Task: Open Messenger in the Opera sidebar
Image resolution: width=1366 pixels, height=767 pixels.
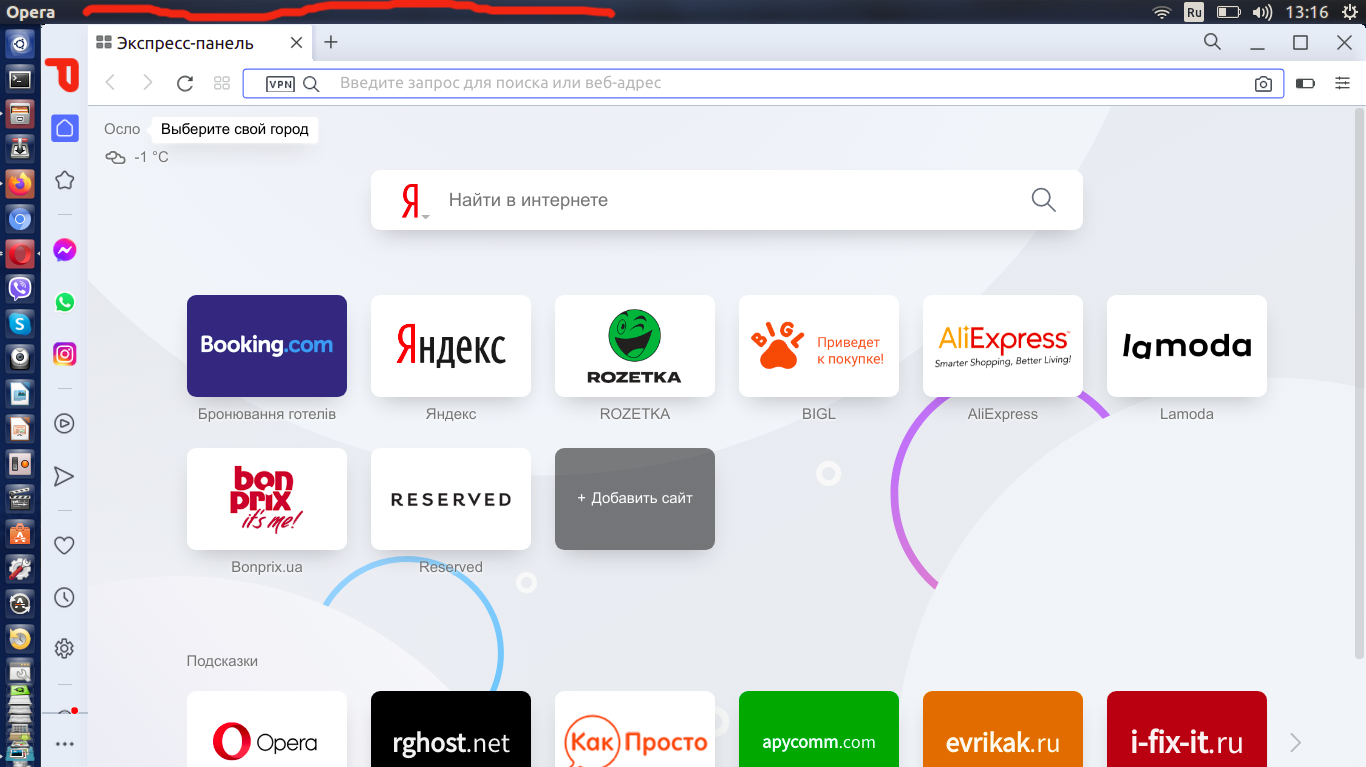Action: tap(65, 250)
